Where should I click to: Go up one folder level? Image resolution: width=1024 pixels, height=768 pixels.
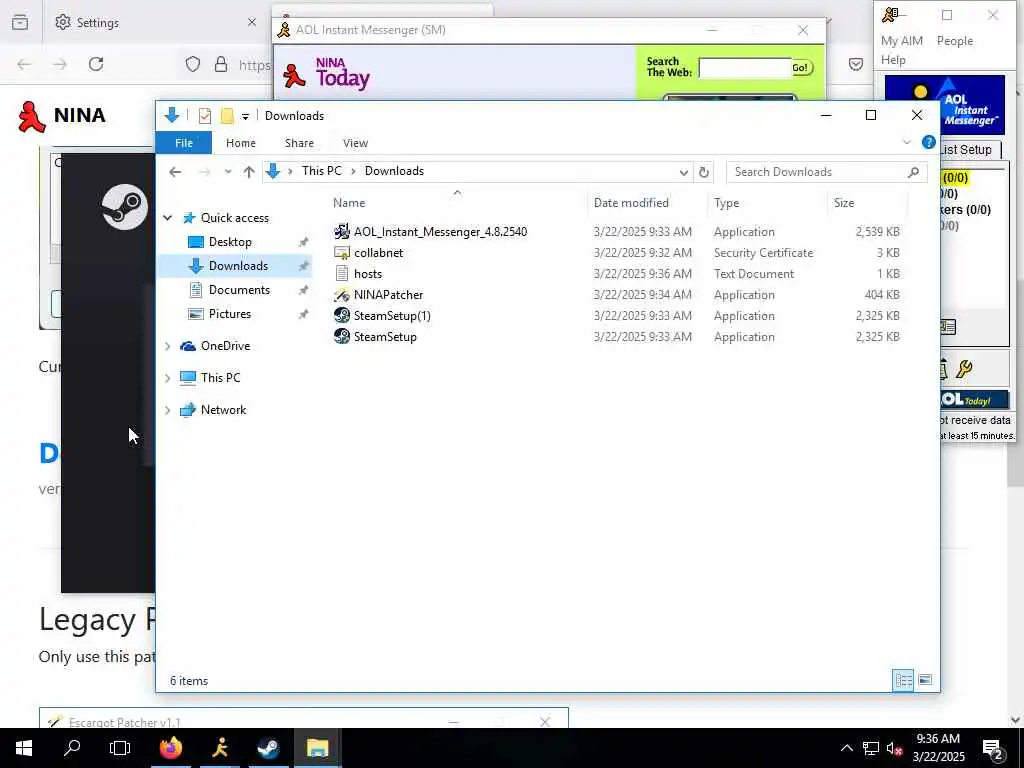pos(249,172)
